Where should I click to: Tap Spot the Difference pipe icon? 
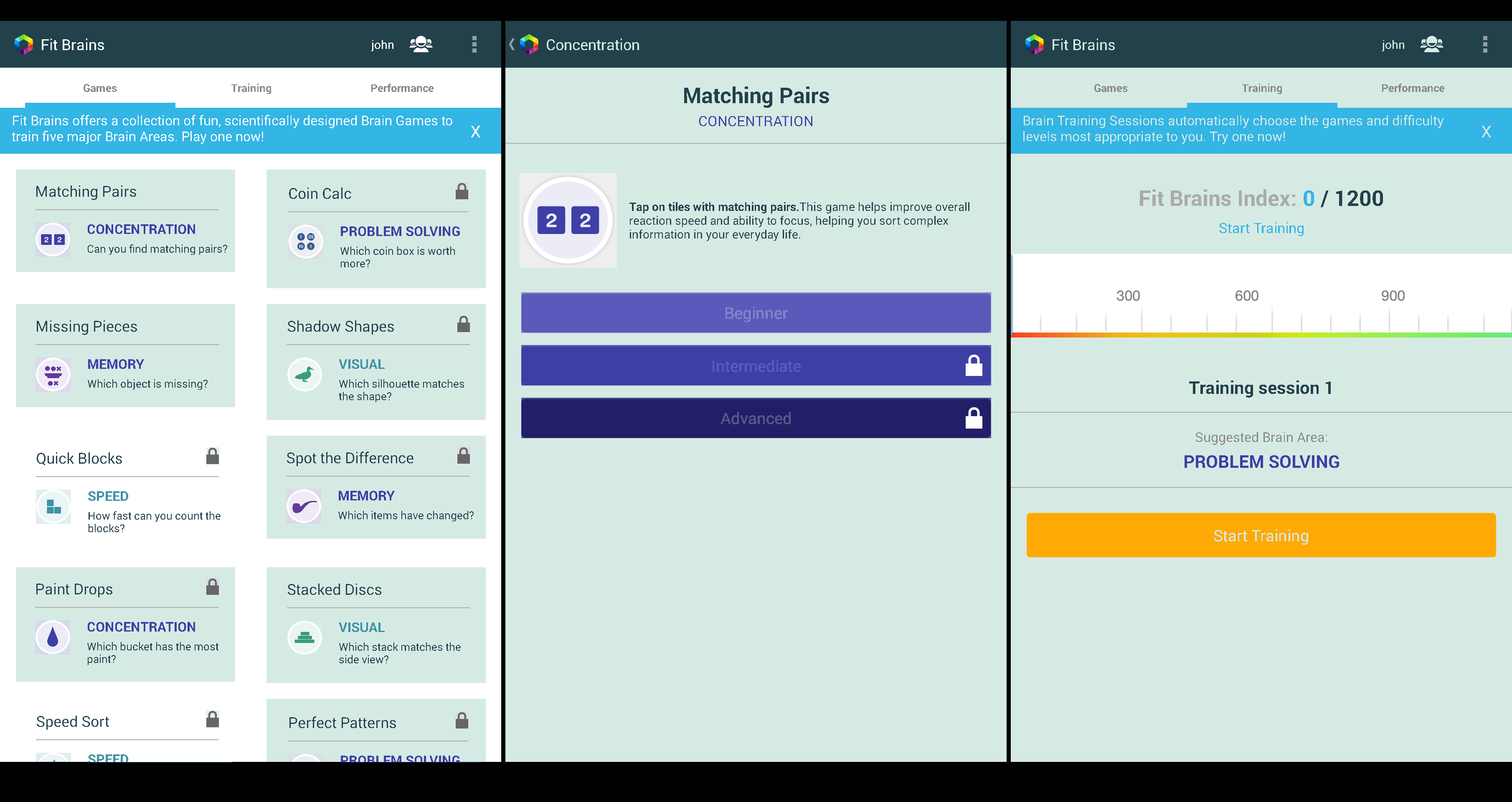click(304, 506)
